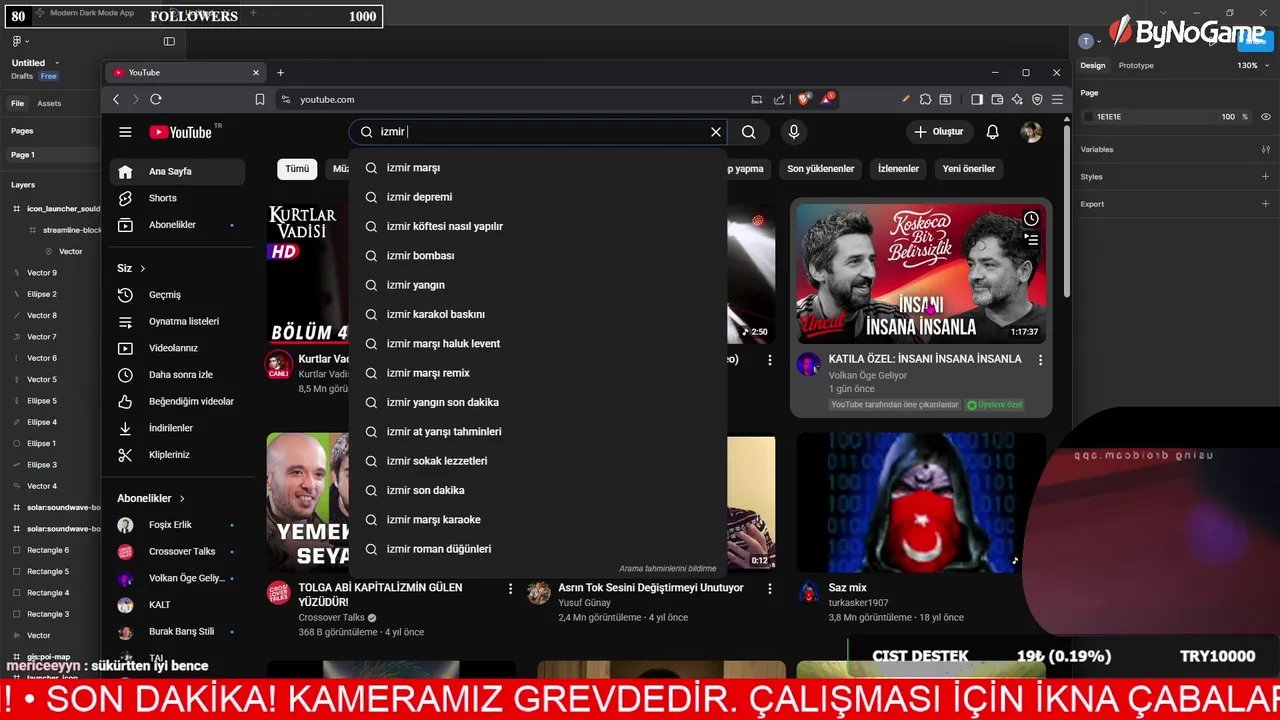The width and height of the screenshot is (1280, 720).
Task: Select the Yeni öneriler filter chip
Action: (x=969, y=169)
